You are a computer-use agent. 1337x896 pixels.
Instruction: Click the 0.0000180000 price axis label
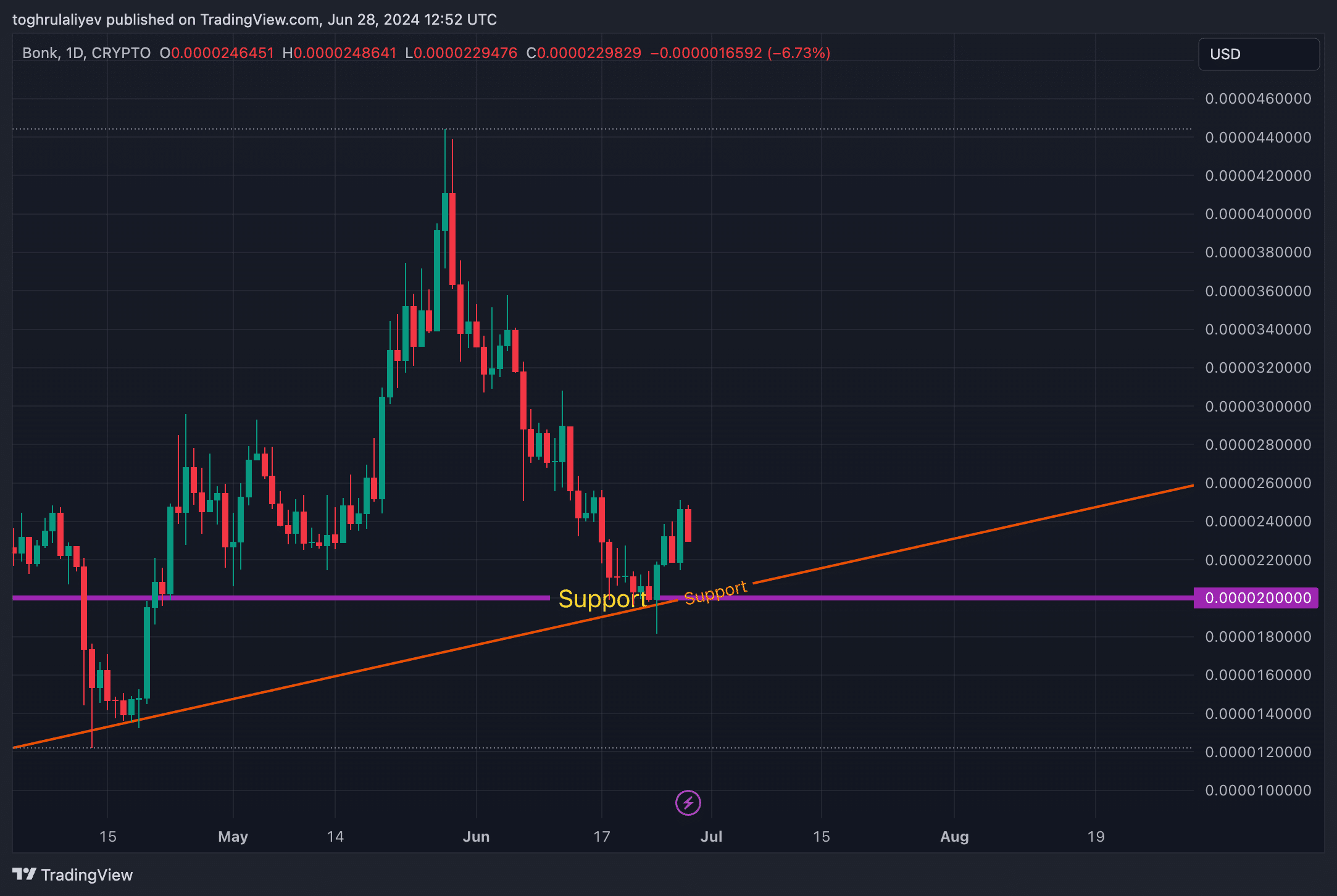pos(1258,637)
